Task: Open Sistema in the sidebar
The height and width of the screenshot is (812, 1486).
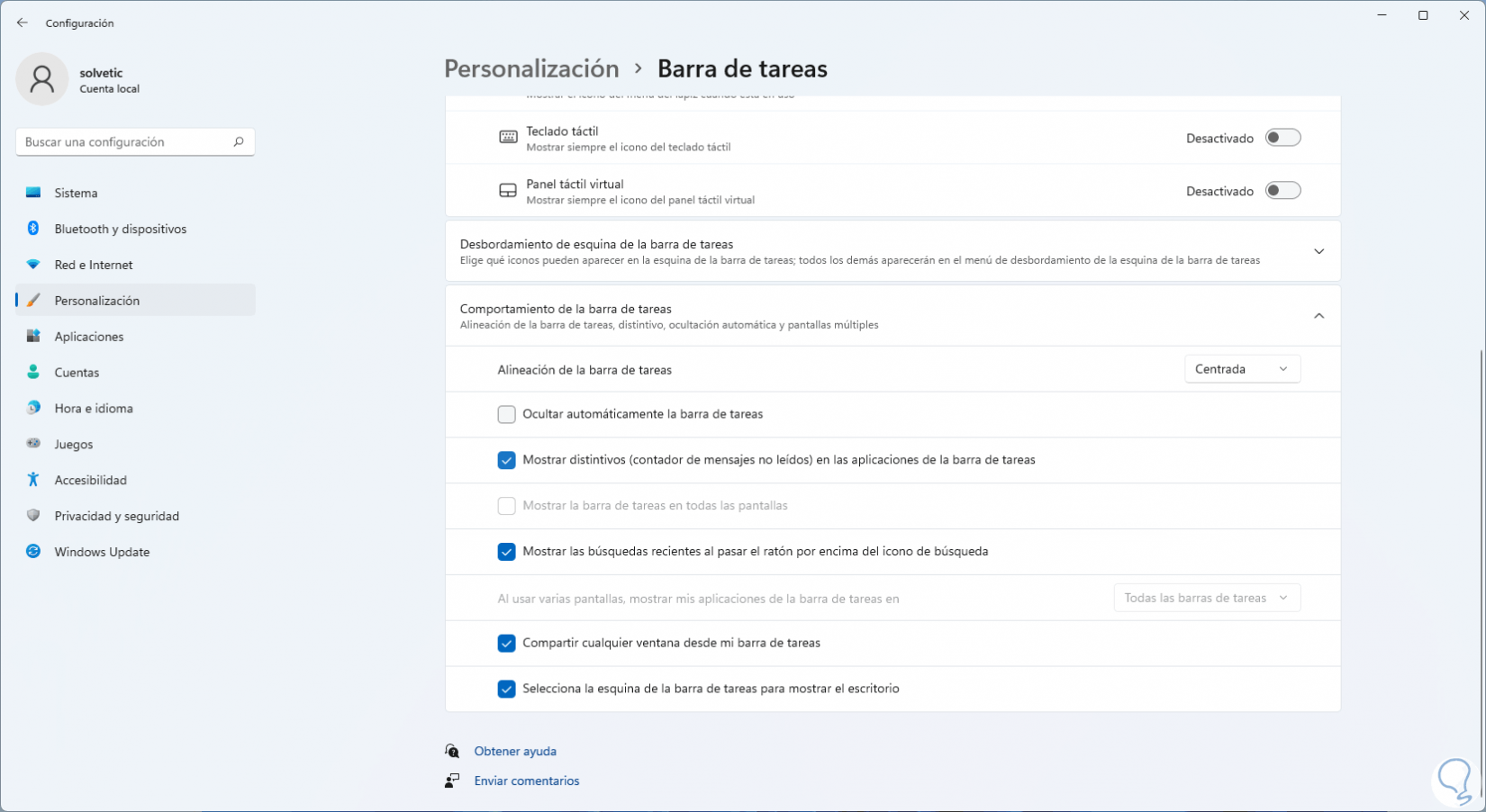Action: pyautogui.click(x=77, y=193)
